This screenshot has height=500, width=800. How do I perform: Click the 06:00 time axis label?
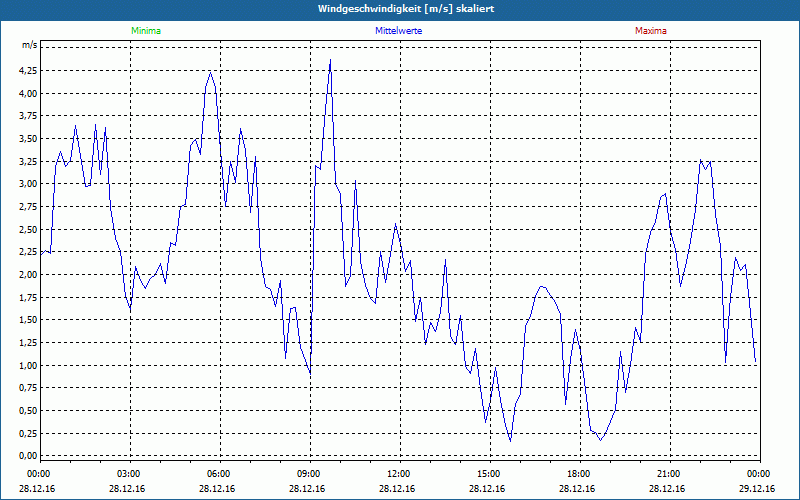pyautogui.click(x=219, y=474)
